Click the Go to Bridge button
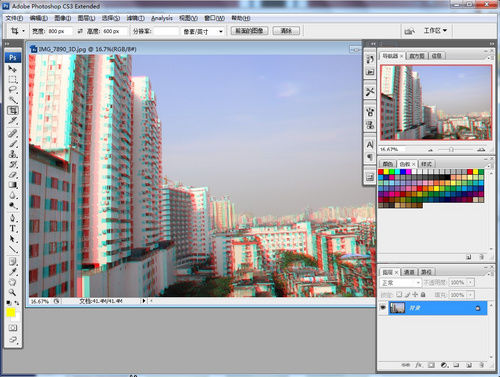Viewport: 500px width, 377px height. click(x=409, y=31)
